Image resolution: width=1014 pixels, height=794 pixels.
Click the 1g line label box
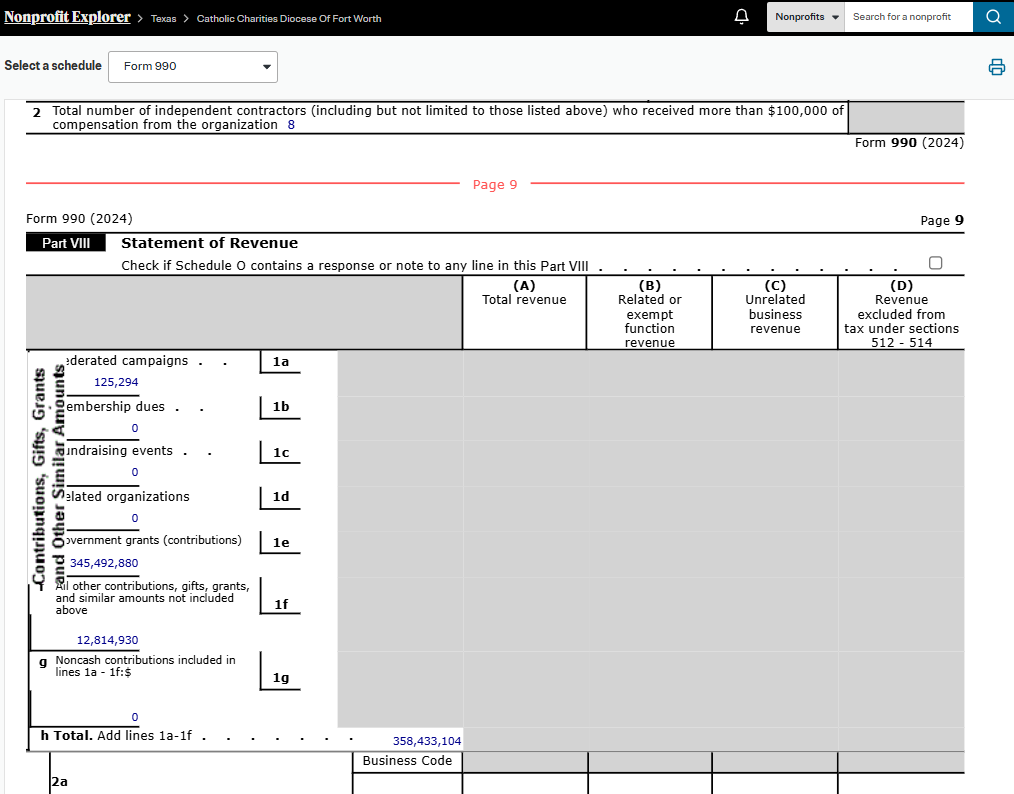pyautogui.click(x=281, y=671)
